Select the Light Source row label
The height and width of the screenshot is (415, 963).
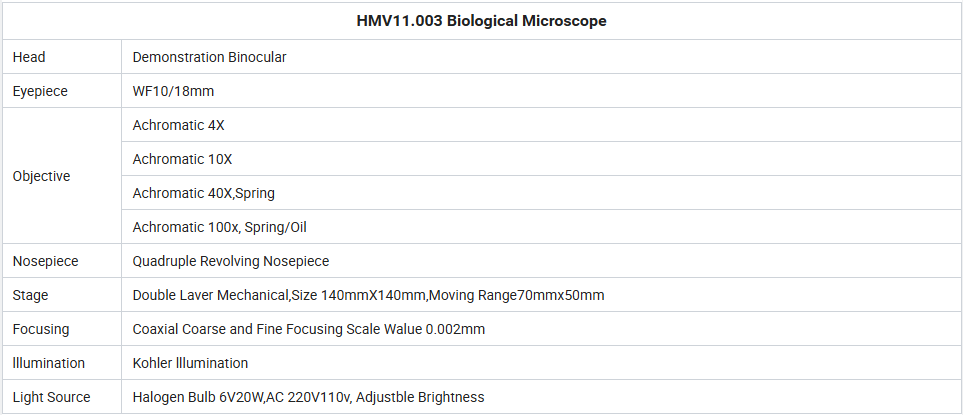51,397
